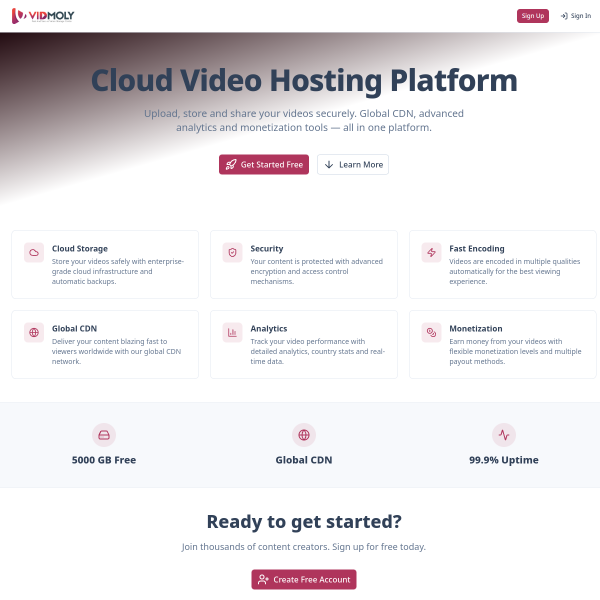The width and height of the screenshot is (600, 600).
Task: Click the Analytics card heading
Action: [269, 329]
